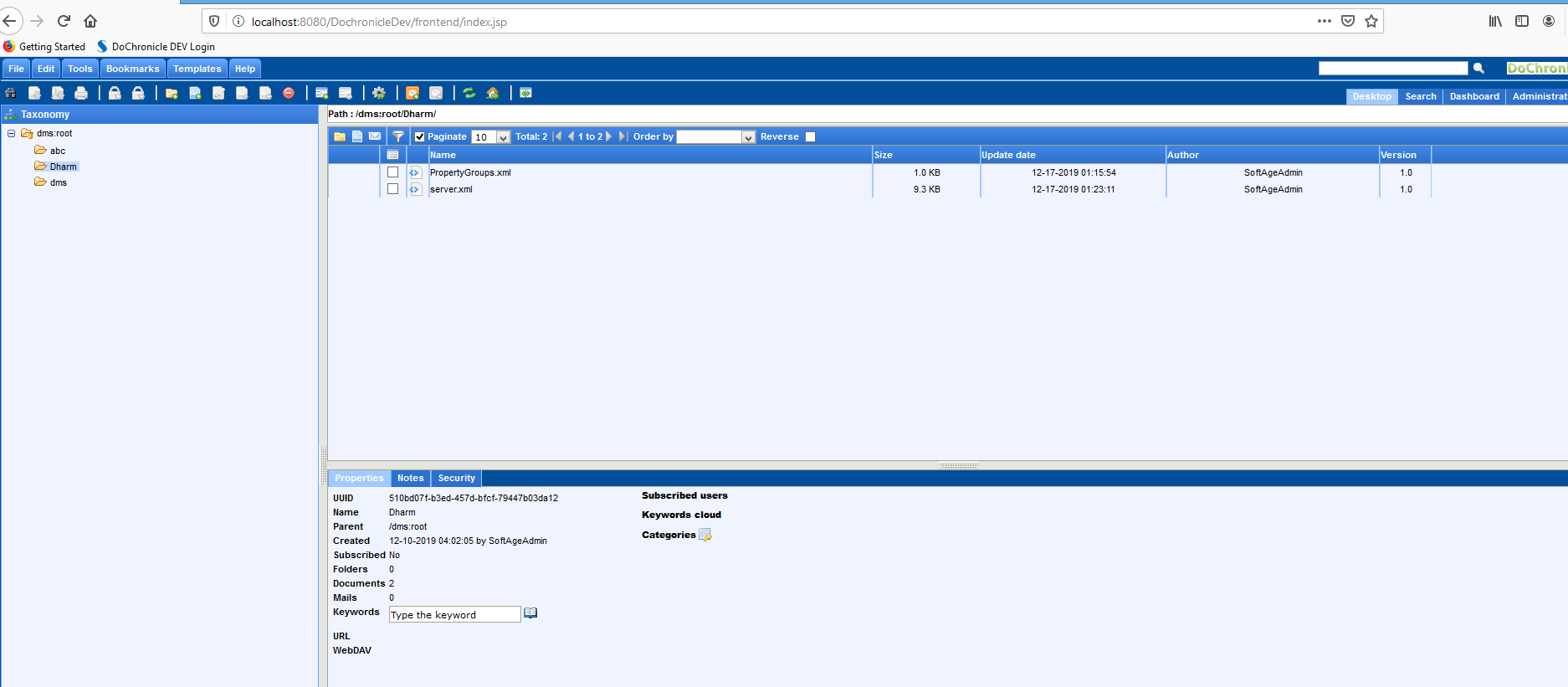This screenshot has height=687, width=1568.
Task: Click the go to home folder icon
Action: 493,93
